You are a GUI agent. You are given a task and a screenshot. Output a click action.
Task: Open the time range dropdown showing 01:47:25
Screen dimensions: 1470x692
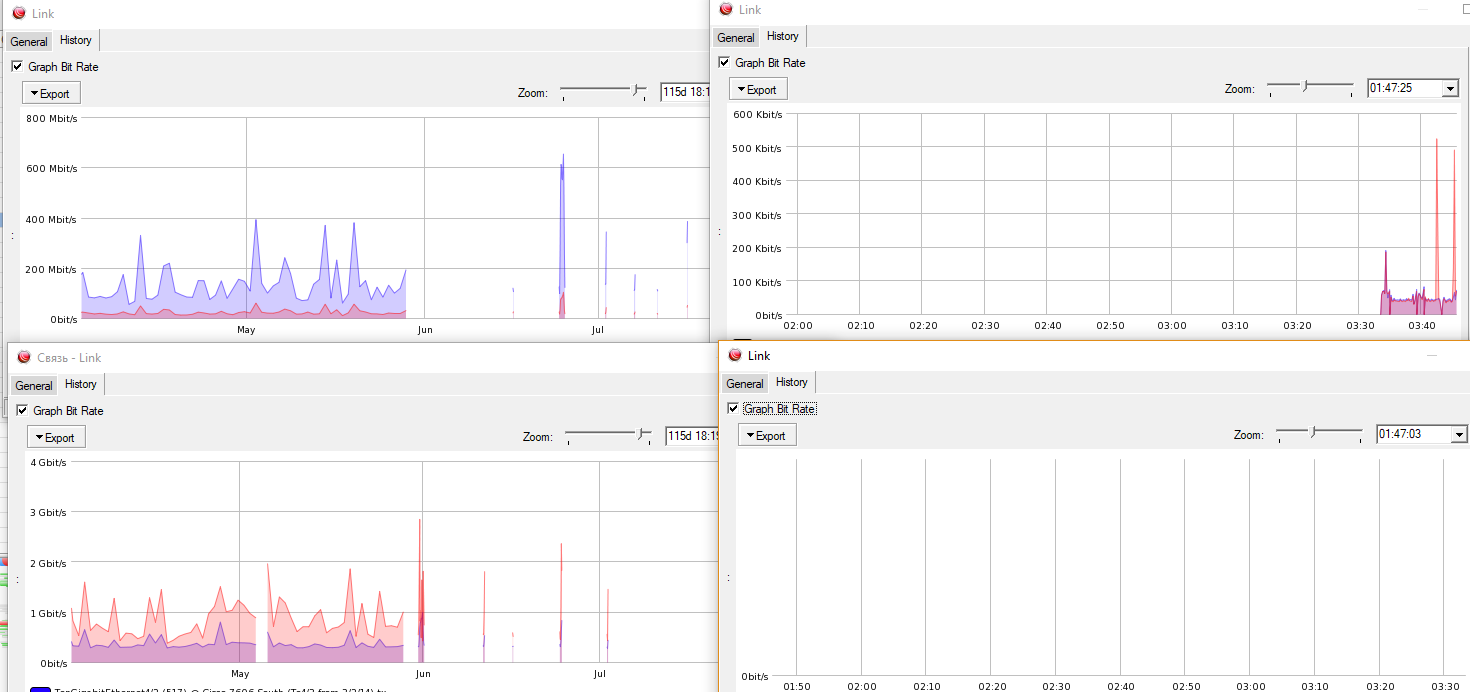(1451, 89)
